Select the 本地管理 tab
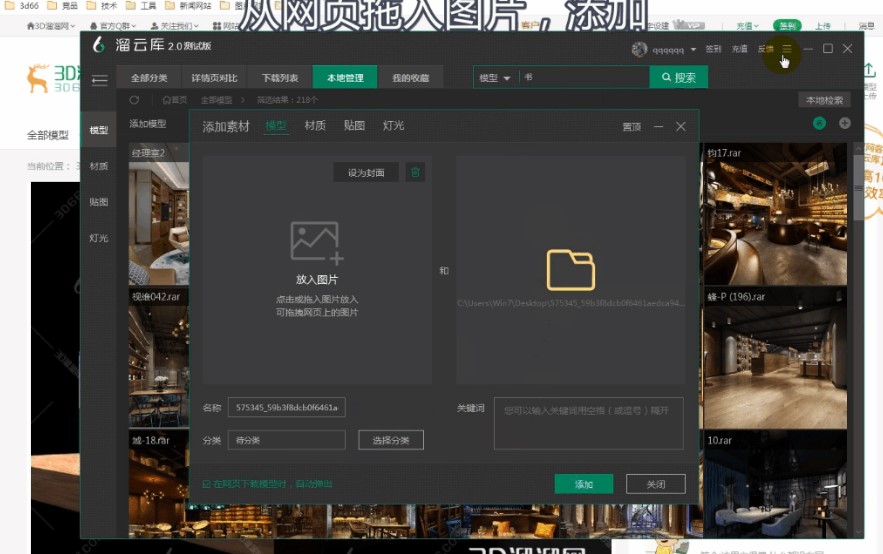Image resolution: width=883 pixels, height=554 pixels. 345,78
